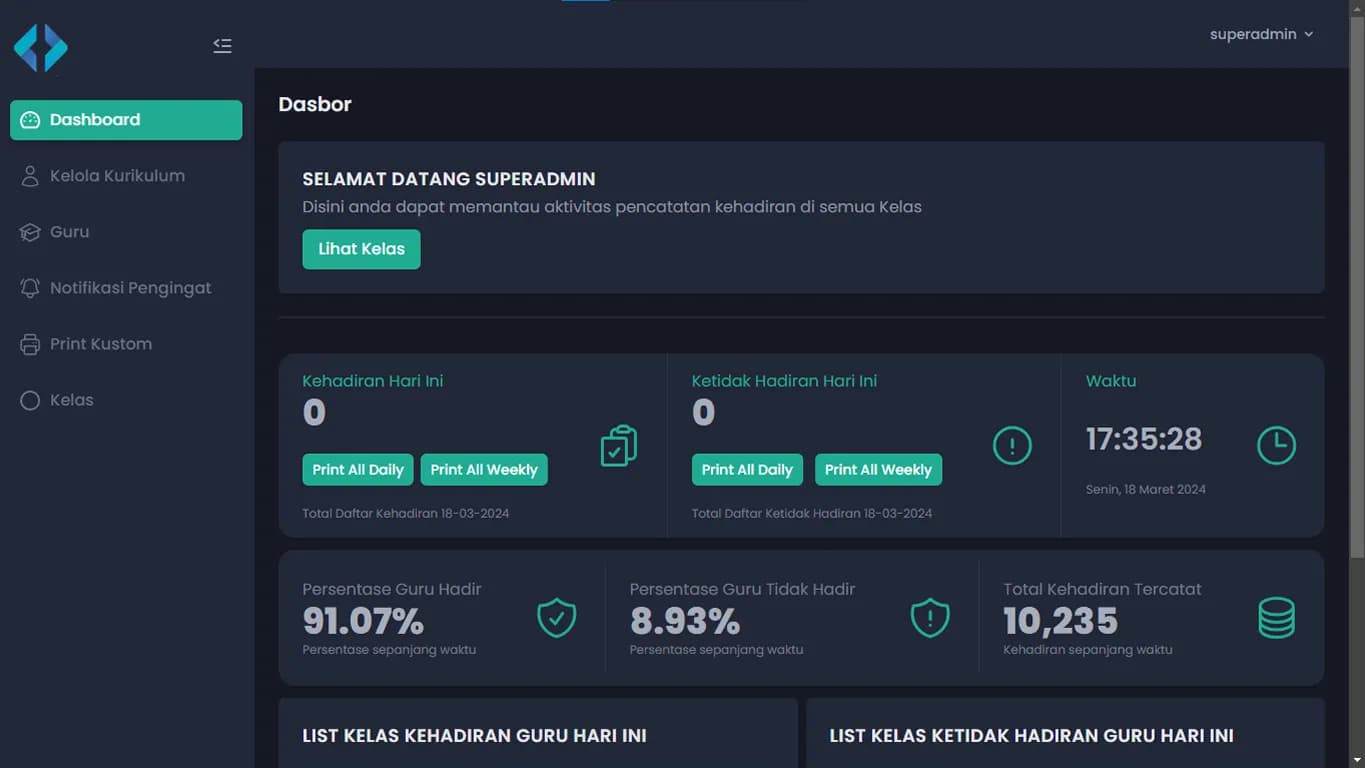1365x768 pixels.
Task: Open the superadmin user dropdown
Action: 1260,34
